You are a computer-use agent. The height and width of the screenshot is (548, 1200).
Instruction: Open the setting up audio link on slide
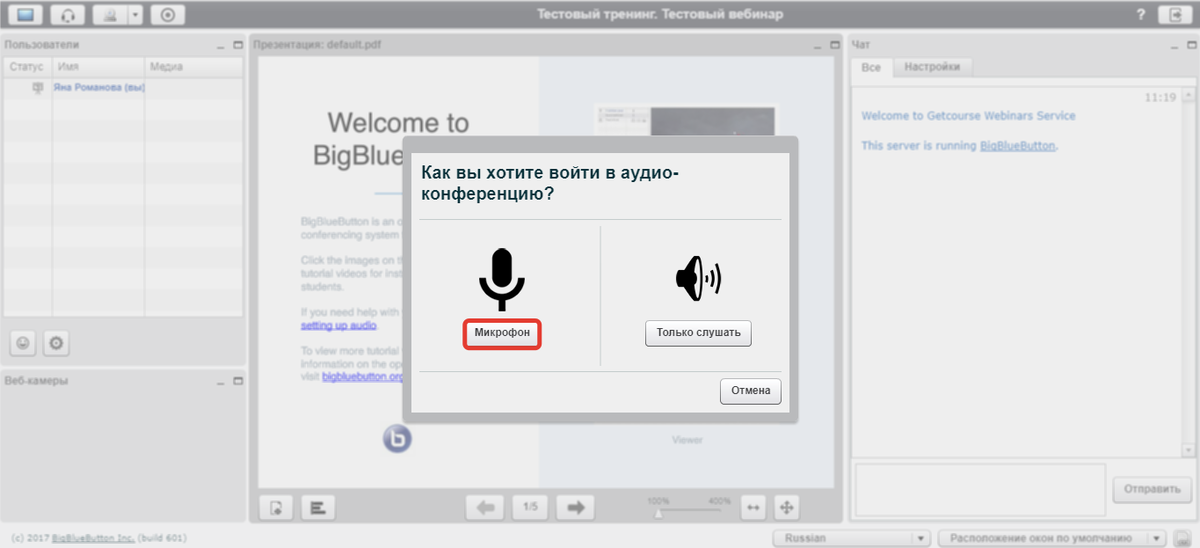338,326
